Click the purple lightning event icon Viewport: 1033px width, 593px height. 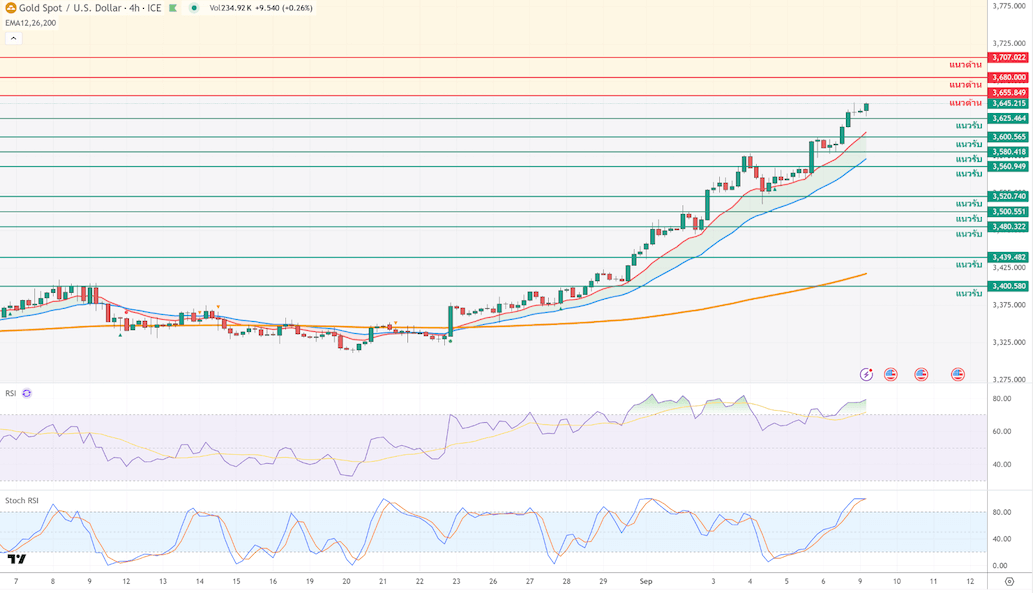866,374
